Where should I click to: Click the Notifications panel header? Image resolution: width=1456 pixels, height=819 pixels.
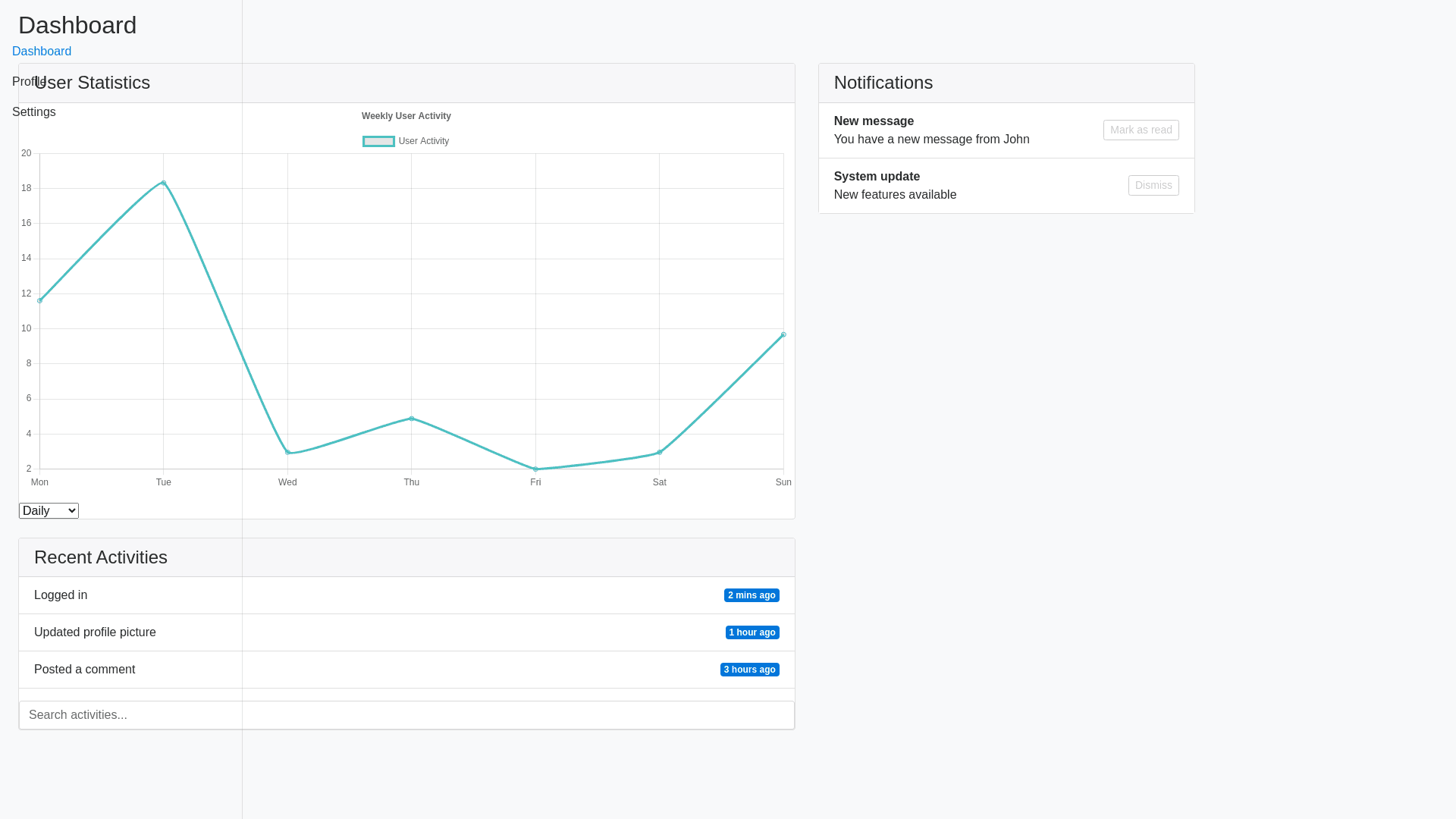[x=883, y=83]
